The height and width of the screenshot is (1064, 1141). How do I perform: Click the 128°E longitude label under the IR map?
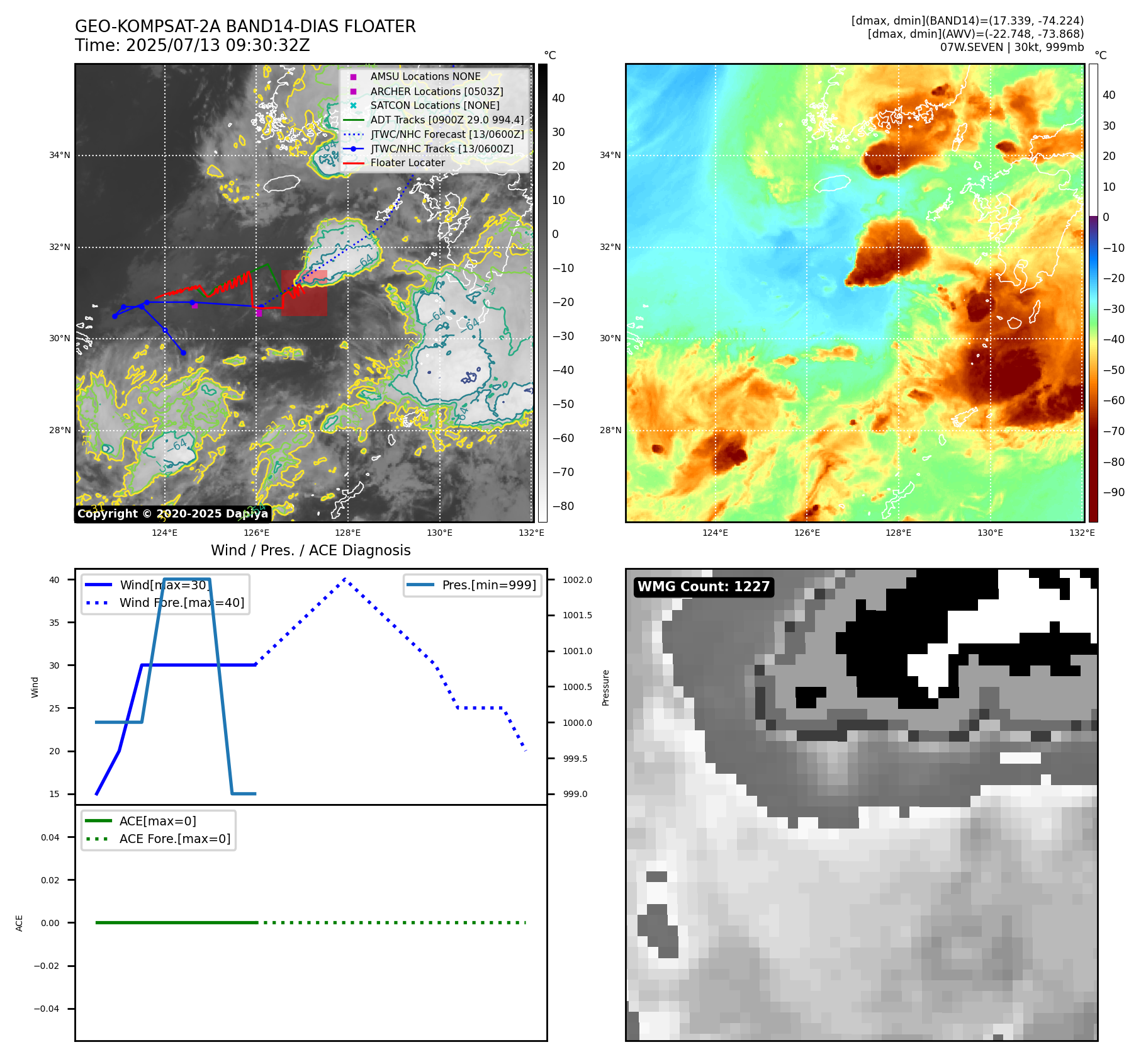point(347,533)
